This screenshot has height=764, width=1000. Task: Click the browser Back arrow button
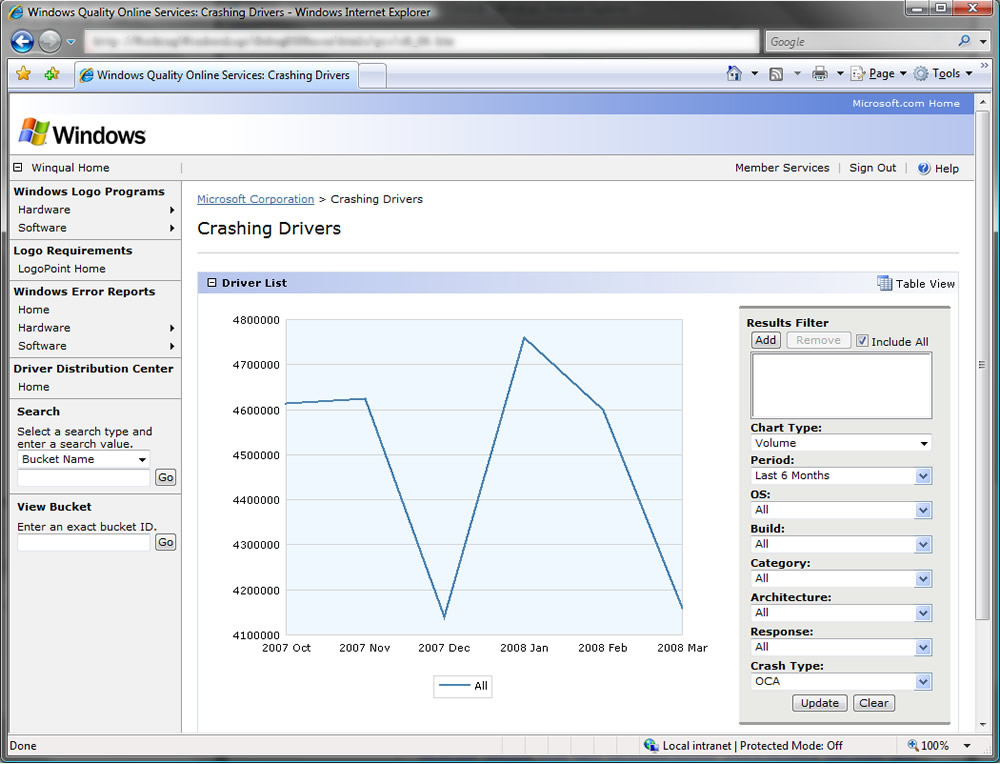click(22, 41)
